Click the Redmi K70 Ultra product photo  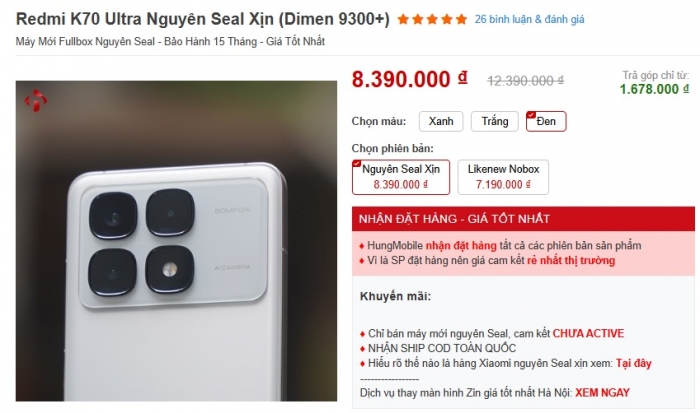point(176,241)
